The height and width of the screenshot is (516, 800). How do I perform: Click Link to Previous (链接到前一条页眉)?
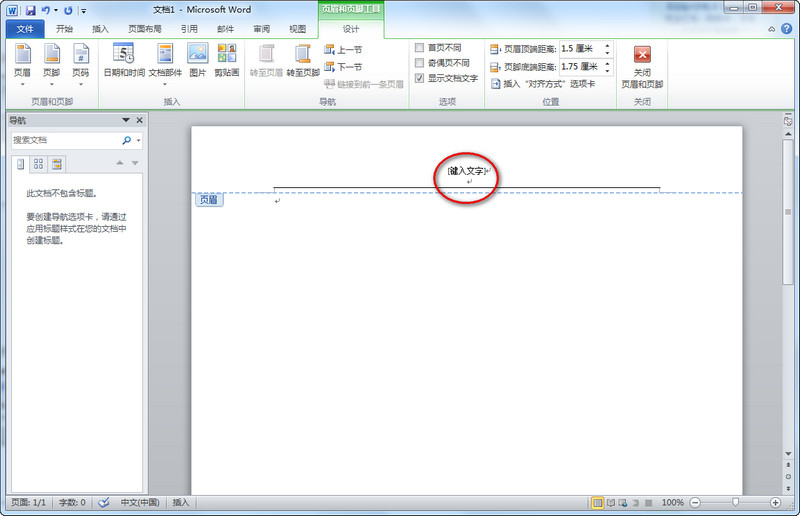coord(364,84)
